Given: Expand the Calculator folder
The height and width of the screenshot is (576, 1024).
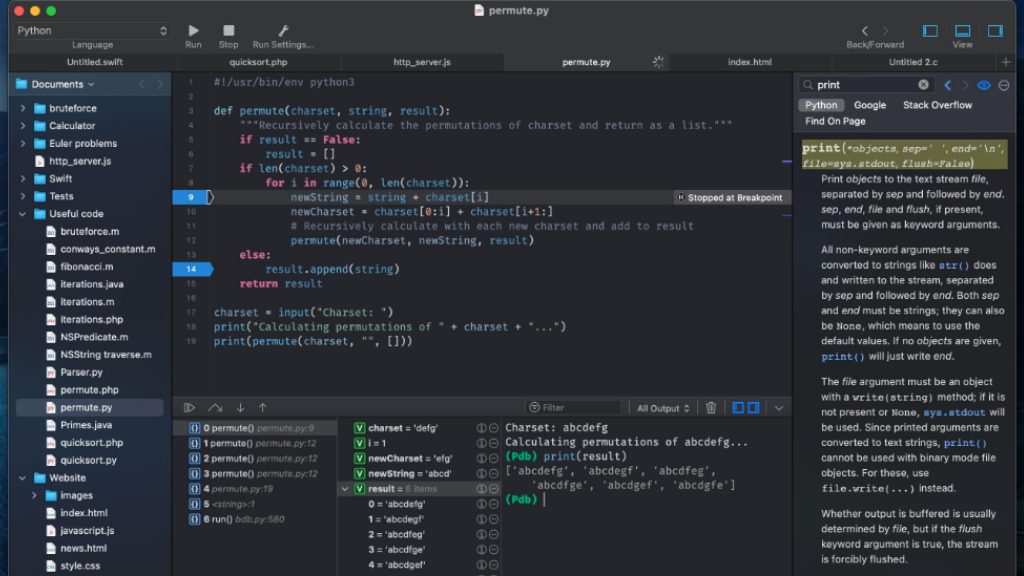Looking at the screenshot, I should click(x=23, y=126).
